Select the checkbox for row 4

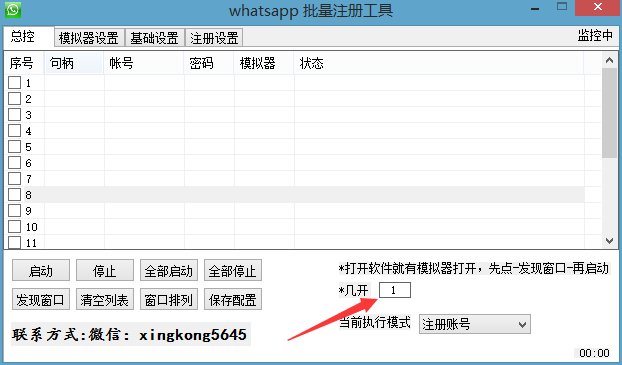click(15, 131)
